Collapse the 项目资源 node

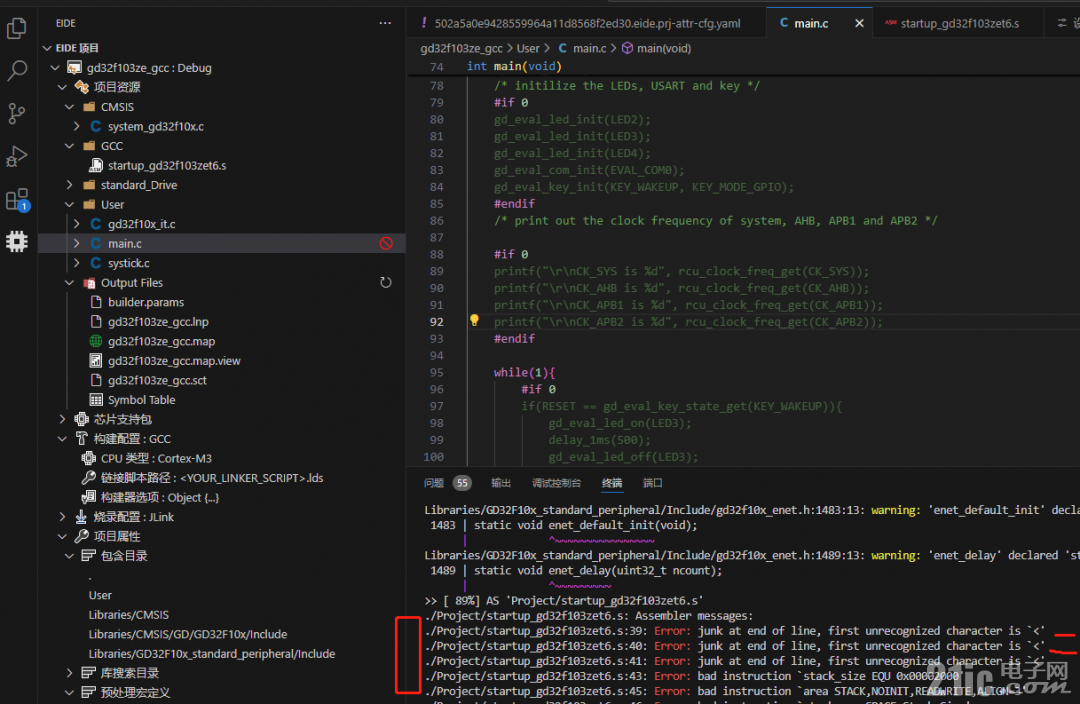pyautogui.click(x=62, y=87)
